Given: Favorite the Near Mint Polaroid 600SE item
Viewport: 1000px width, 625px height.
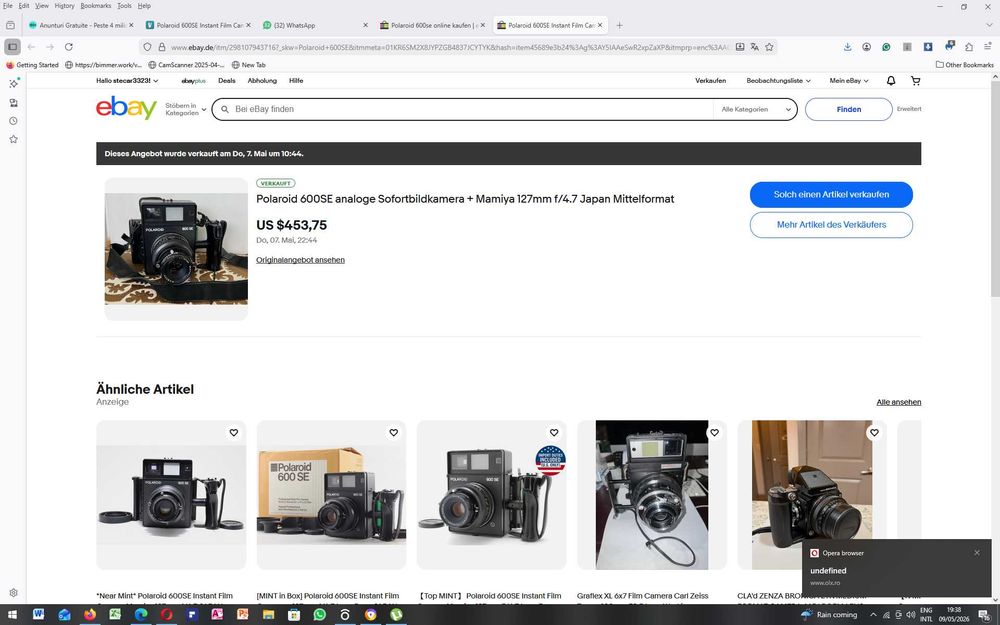Looking at the screenshot, I should (234, 432).
